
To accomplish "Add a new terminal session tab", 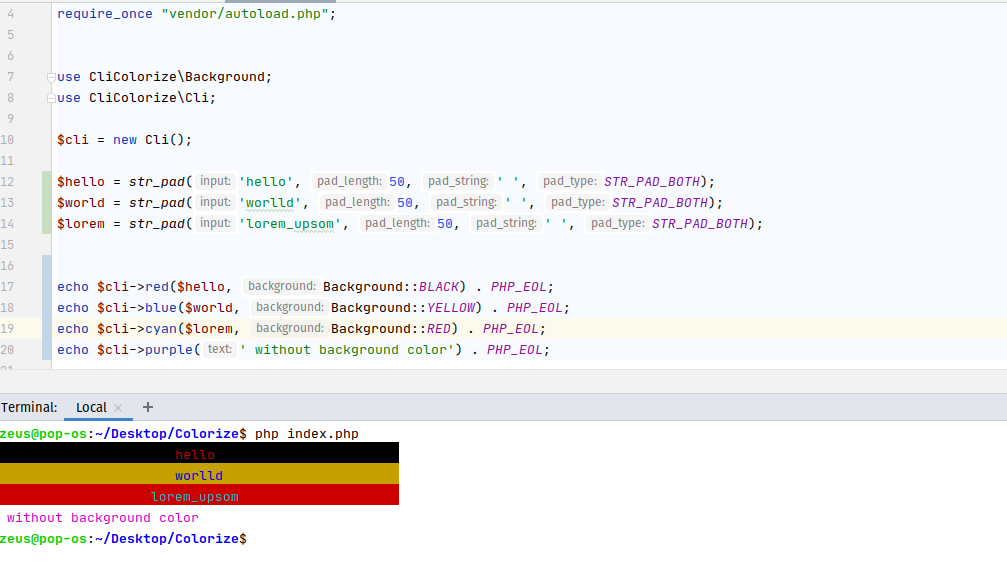I will pyautogui.click(x=148, y=407).
